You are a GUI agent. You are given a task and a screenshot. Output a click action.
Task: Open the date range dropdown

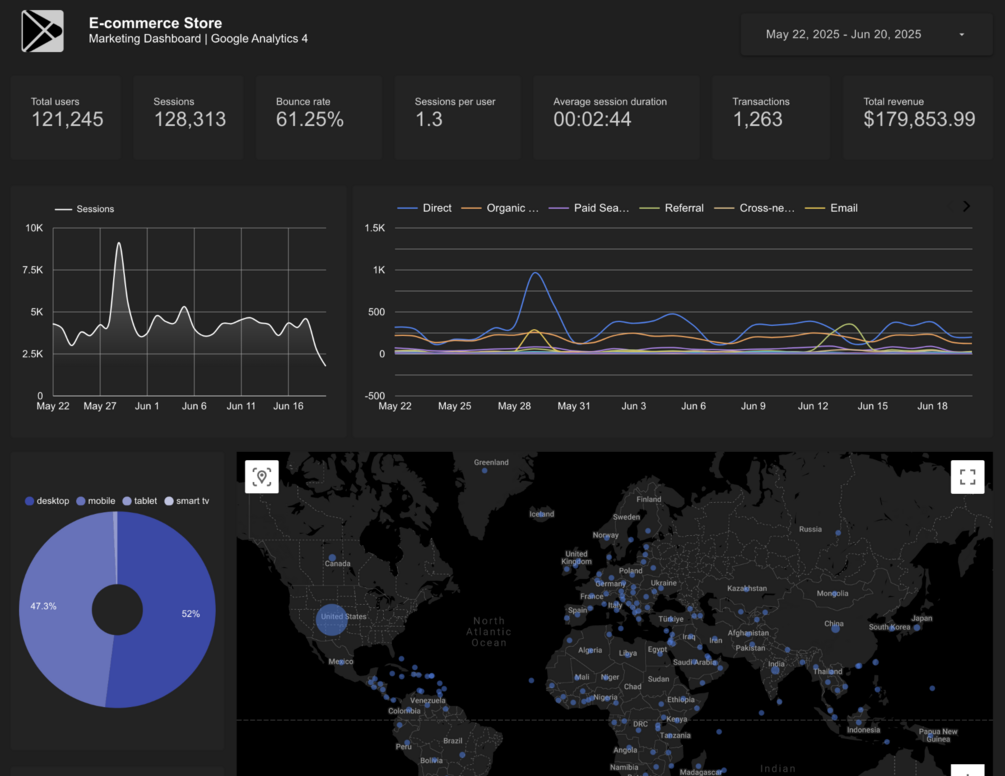coord(866,32)
